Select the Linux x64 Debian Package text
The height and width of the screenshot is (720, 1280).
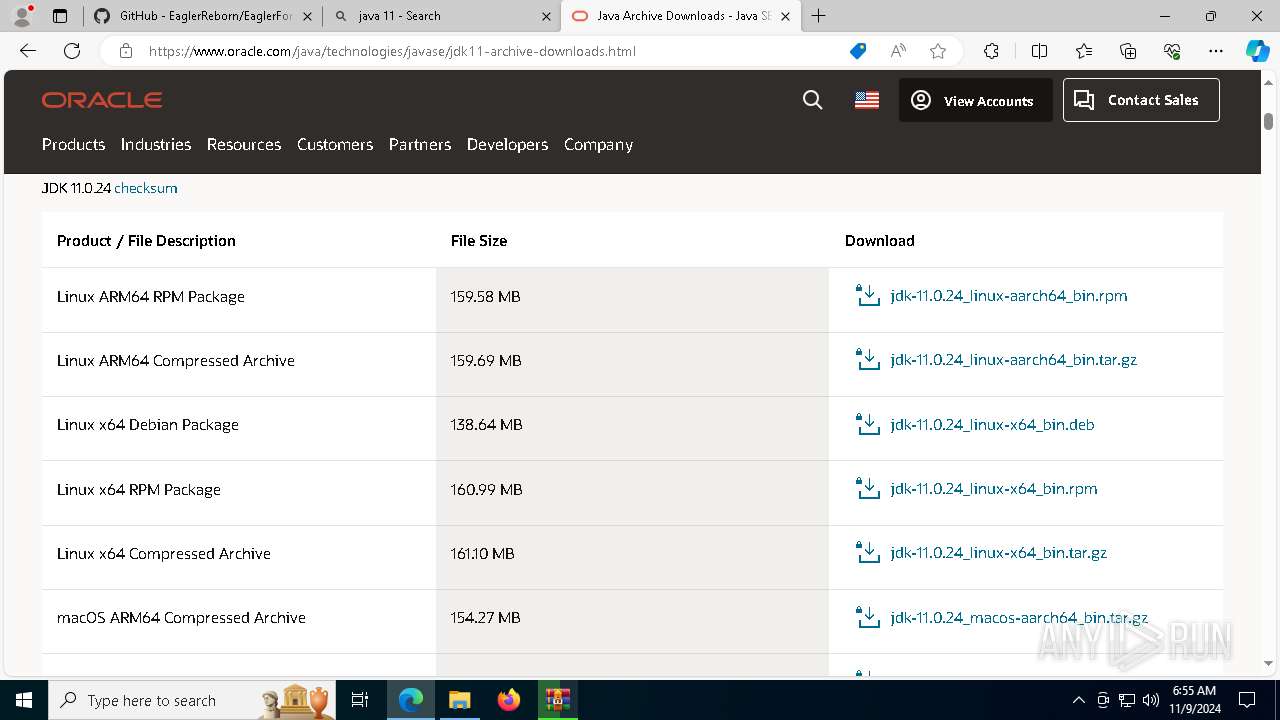(148, 425)
